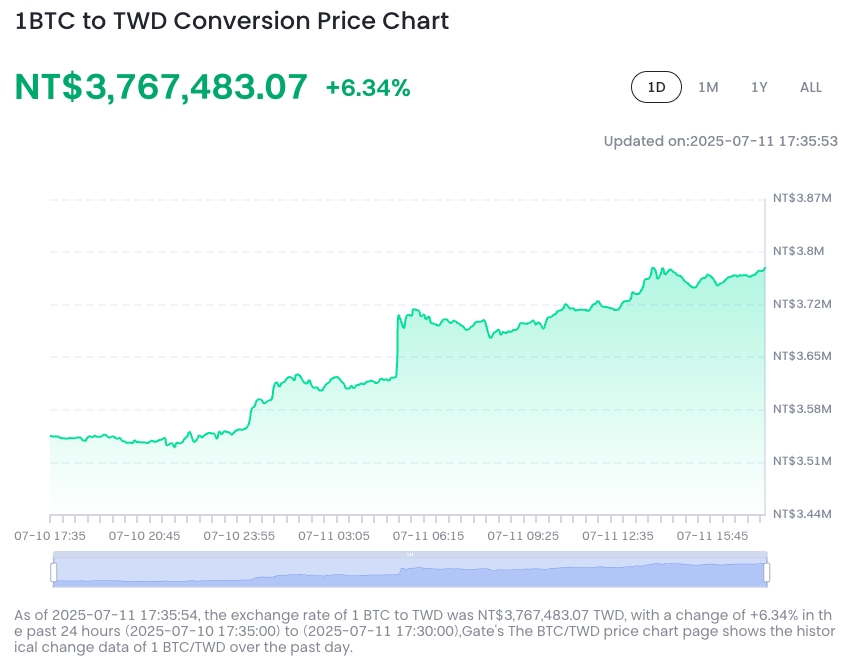The image size is (848, 663).
Task: Click the sharp price jump on the chart line
Action: click(x=397, y=345)
